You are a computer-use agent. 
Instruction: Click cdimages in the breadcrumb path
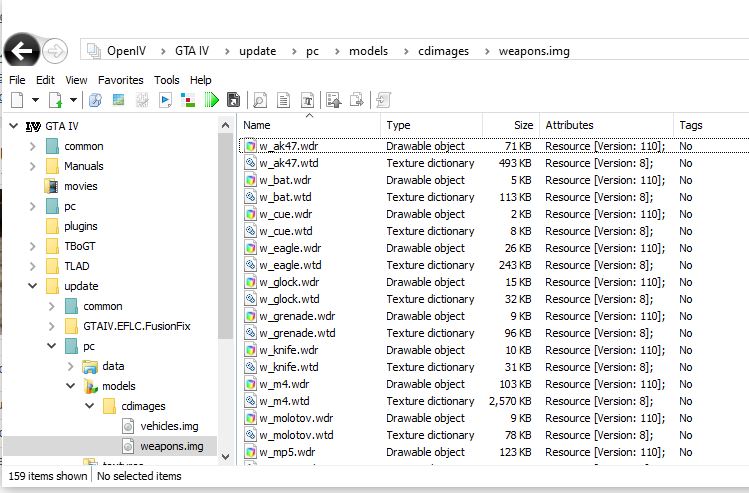tap(443, 51)
